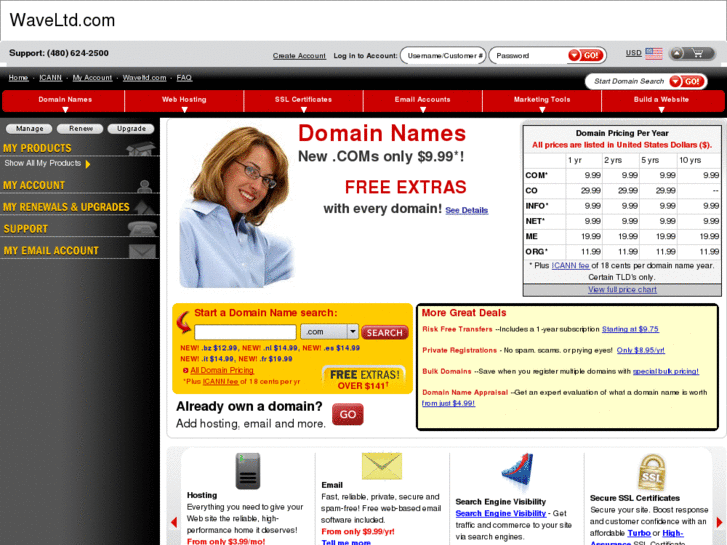Click the right carousel arrow
The image size is (727, 545).
pyautogui.click(x=719, y=522)
